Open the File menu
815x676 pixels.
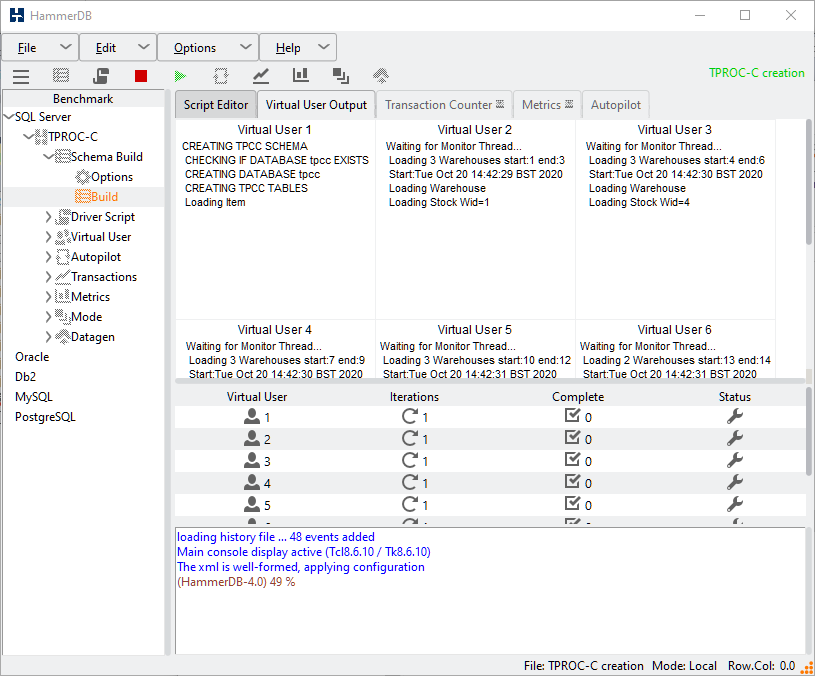tap(40, 48)
